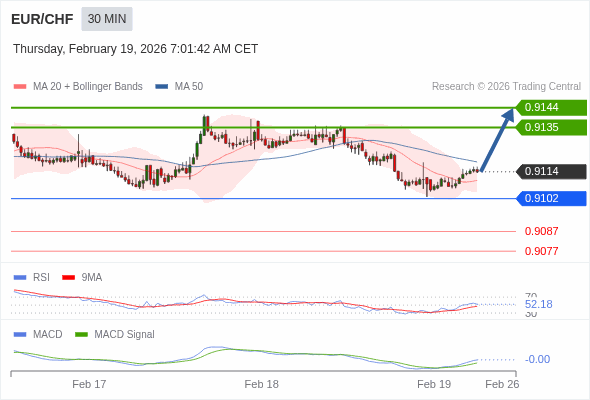Click the 0.9087 support price value
Image resolution: width=590 pixels, height=400 pixels.
pyautogui.click(x=541, y=231)
